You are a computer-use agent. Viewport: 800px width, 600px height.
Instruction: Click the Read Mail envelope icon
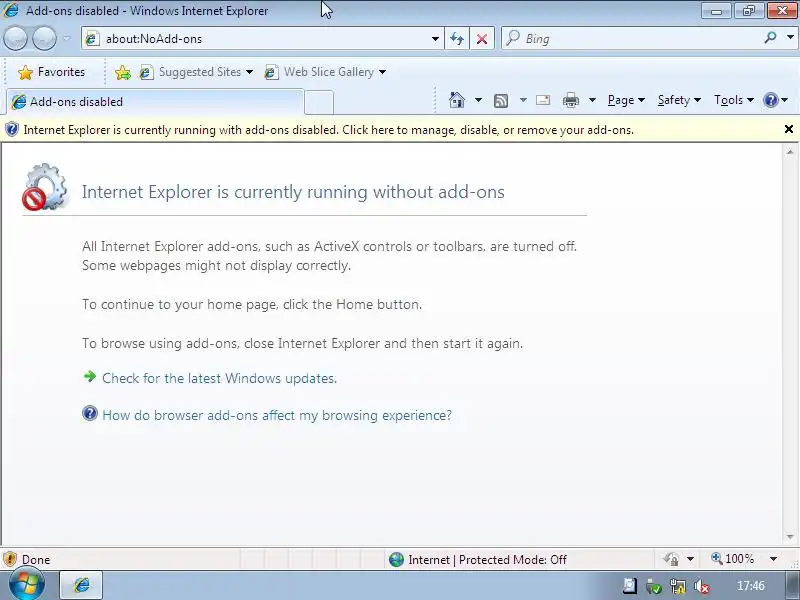pyautogui.click(x=543, y=100)
